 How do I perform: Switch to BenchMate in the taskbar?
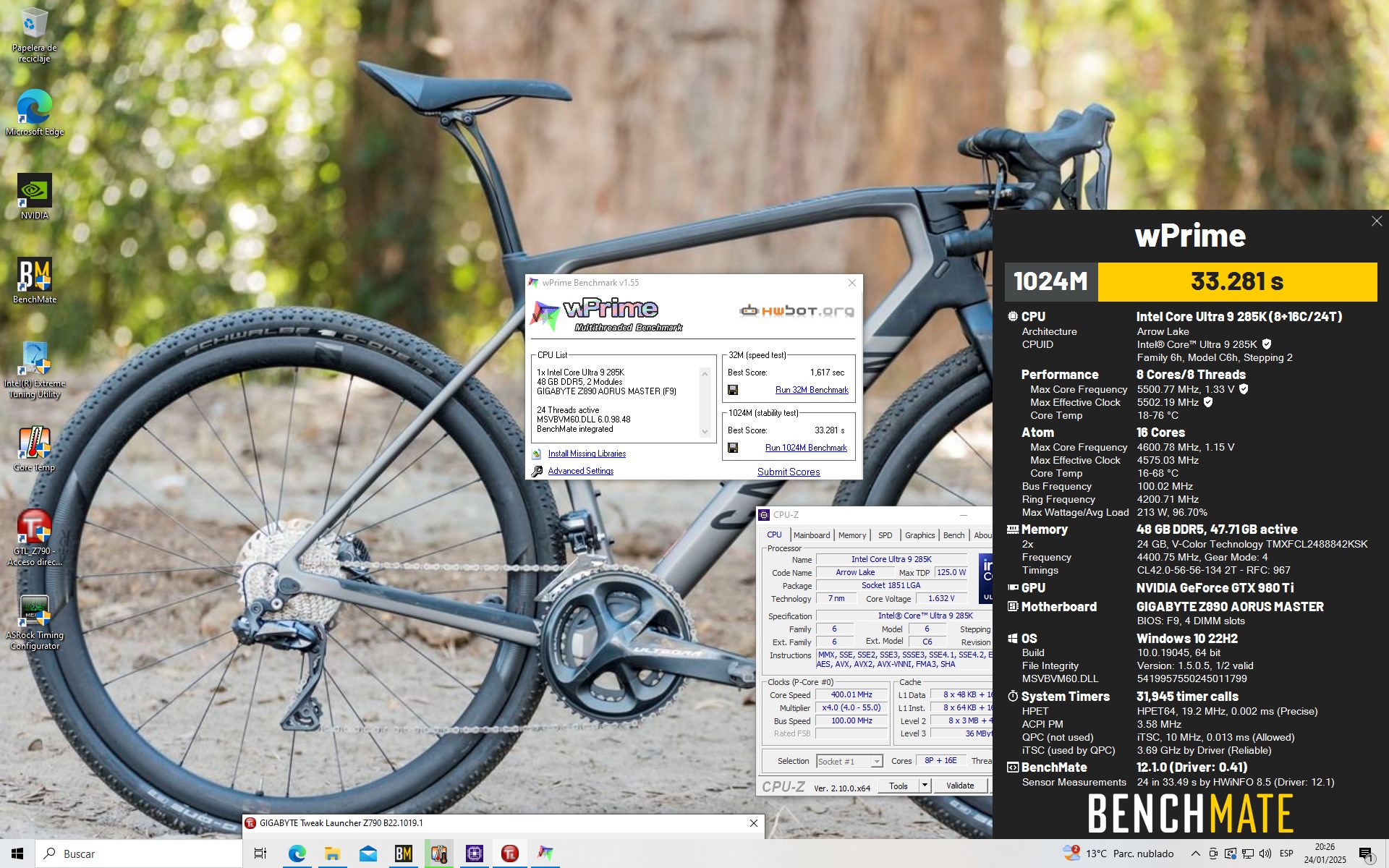[x=403, y=854]
